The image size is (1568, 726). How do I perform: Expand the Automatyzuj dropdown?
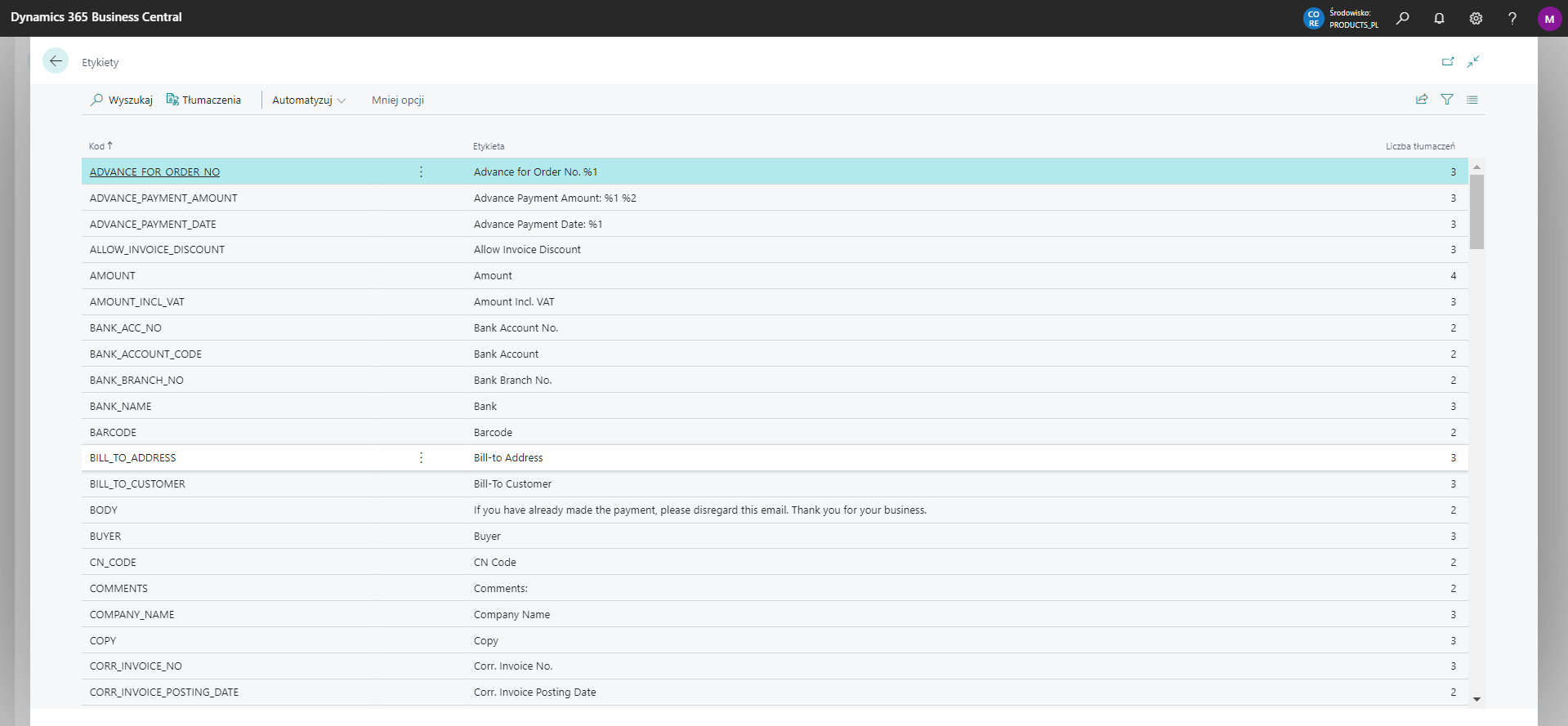(309, 100)
